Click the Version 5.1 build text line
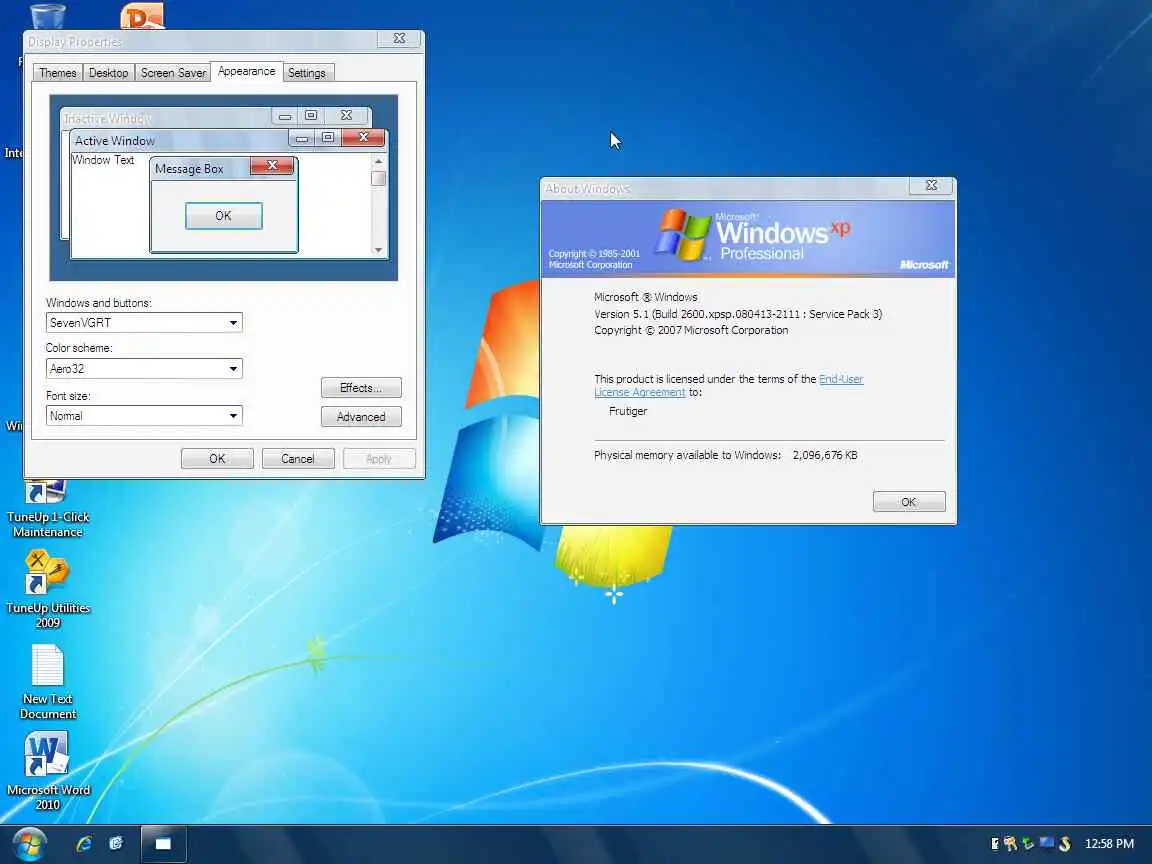Image resolution: width=1152 pixels, height=864 pixels. coord(738,314)
